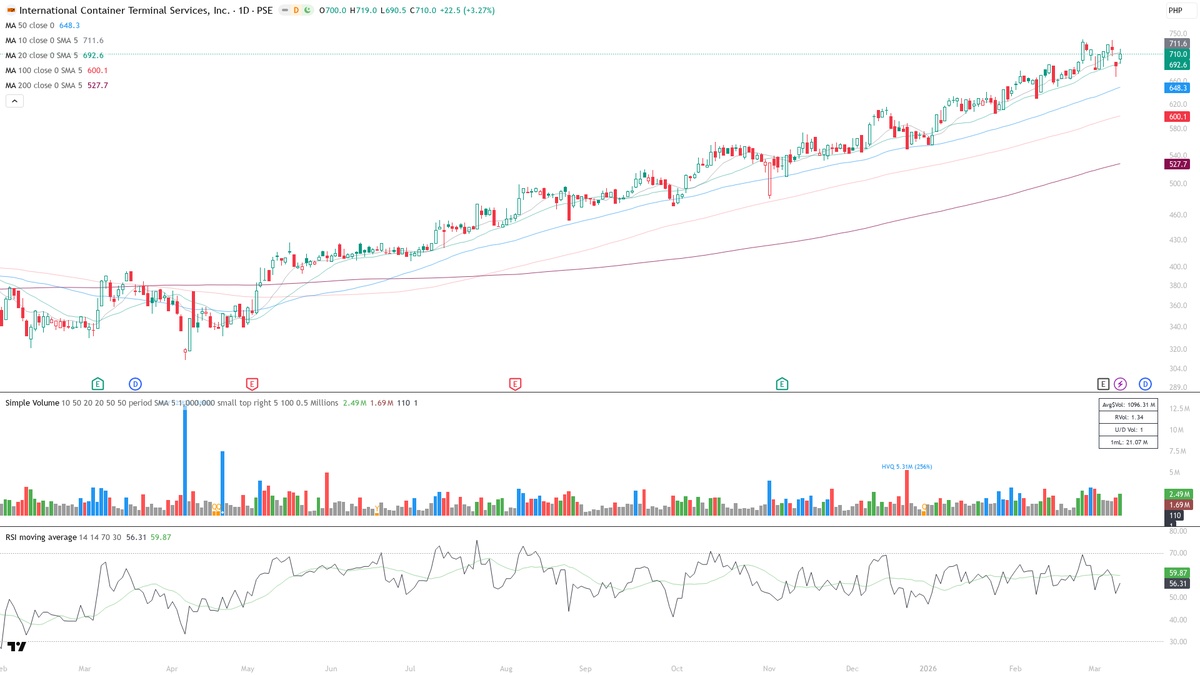Click the U/D Vol 1 table cell
Image resolution: width=1200 pixels, height=675 pixels.
(x=1128, y=429)
